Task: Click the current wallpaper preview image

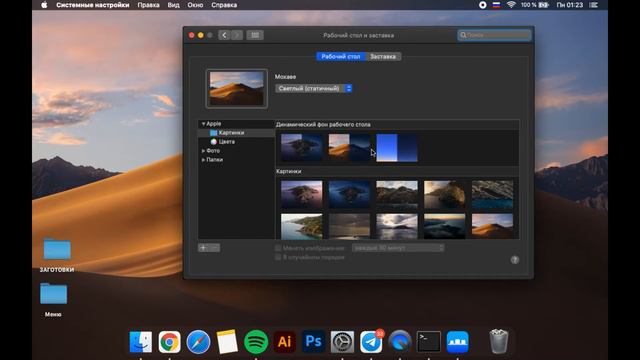Action: [237, 89]
